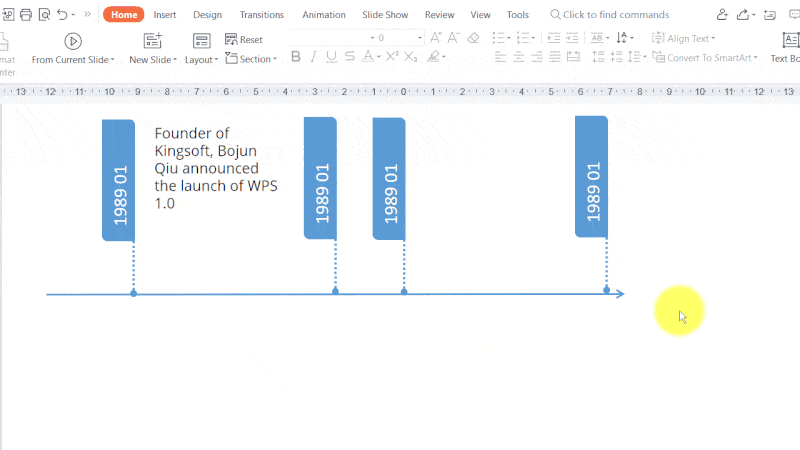Click the Layout icon
Screen dimensions: 800x450
pos(201,41)
